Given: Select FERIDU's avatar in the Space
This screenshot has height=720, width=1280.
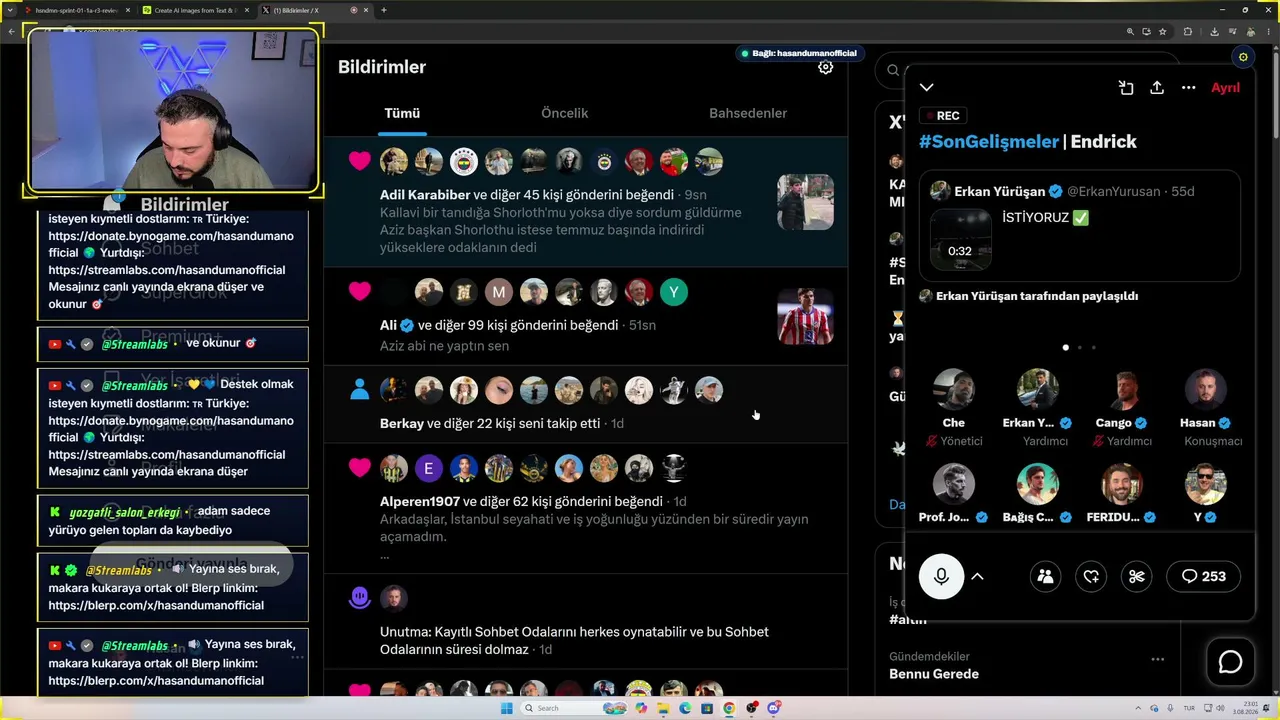Looking at the screenshot, I should pyautogui.click(x=1121, y=484).
